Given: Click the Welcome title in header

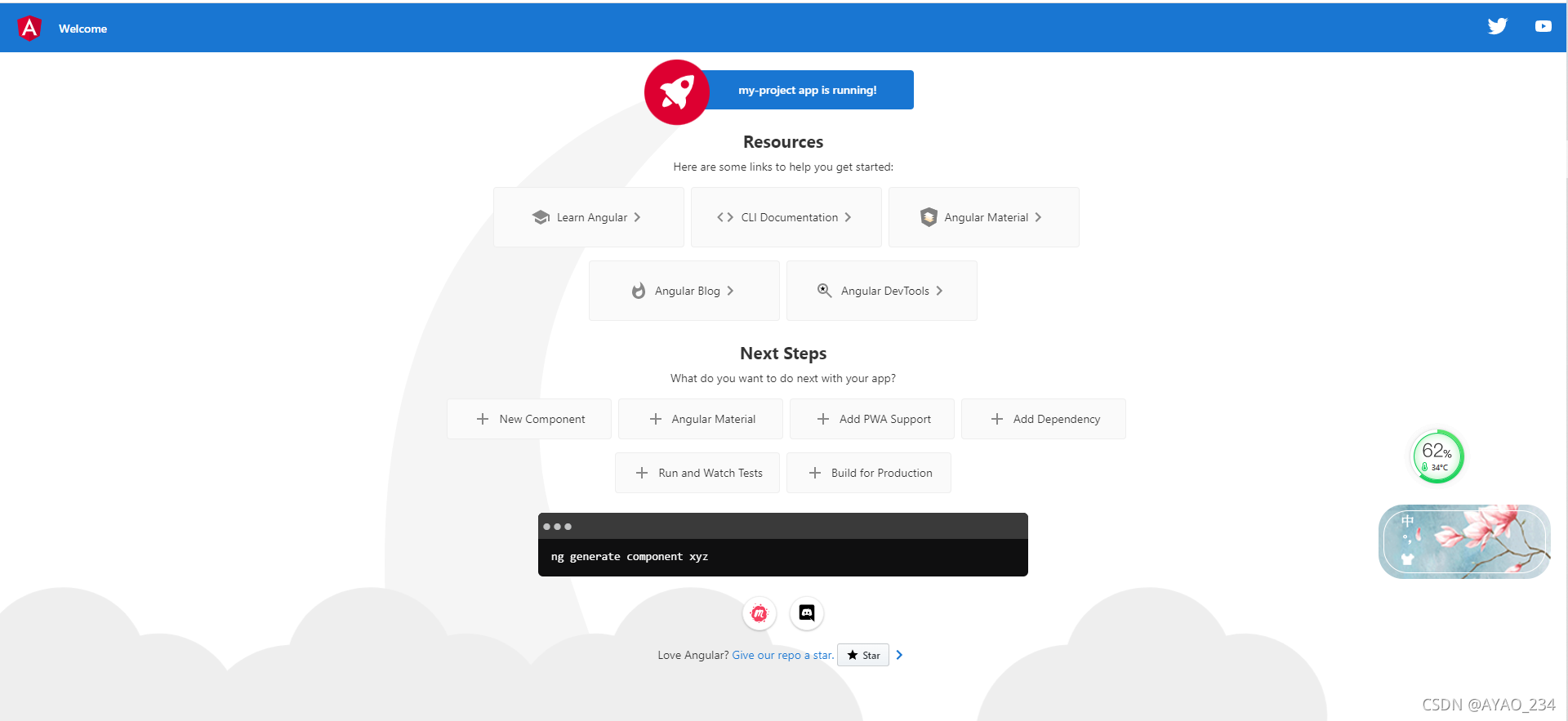Looking at the screenshot, I should (x=82, y=29).
